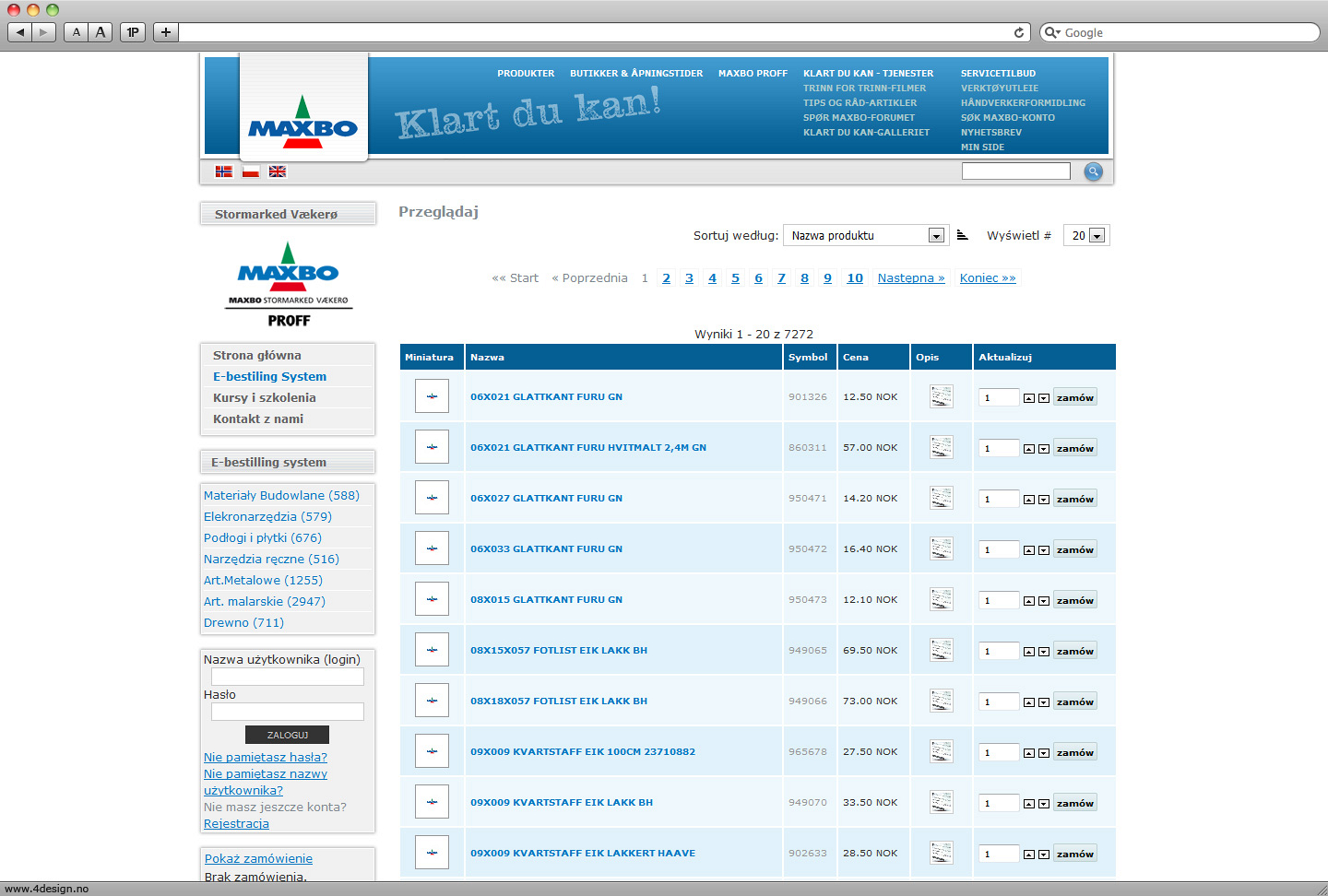
Task: Decrease quantity for product 950472
Action: click(x=1044, y=550)
